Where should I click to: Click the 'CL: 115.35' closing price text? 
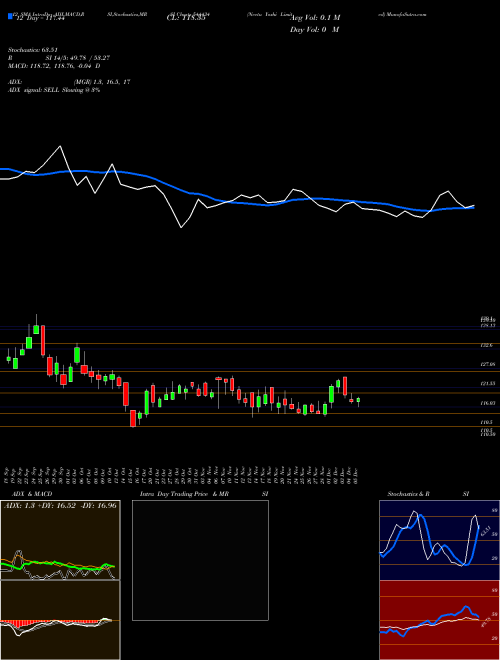click(186, 18)
